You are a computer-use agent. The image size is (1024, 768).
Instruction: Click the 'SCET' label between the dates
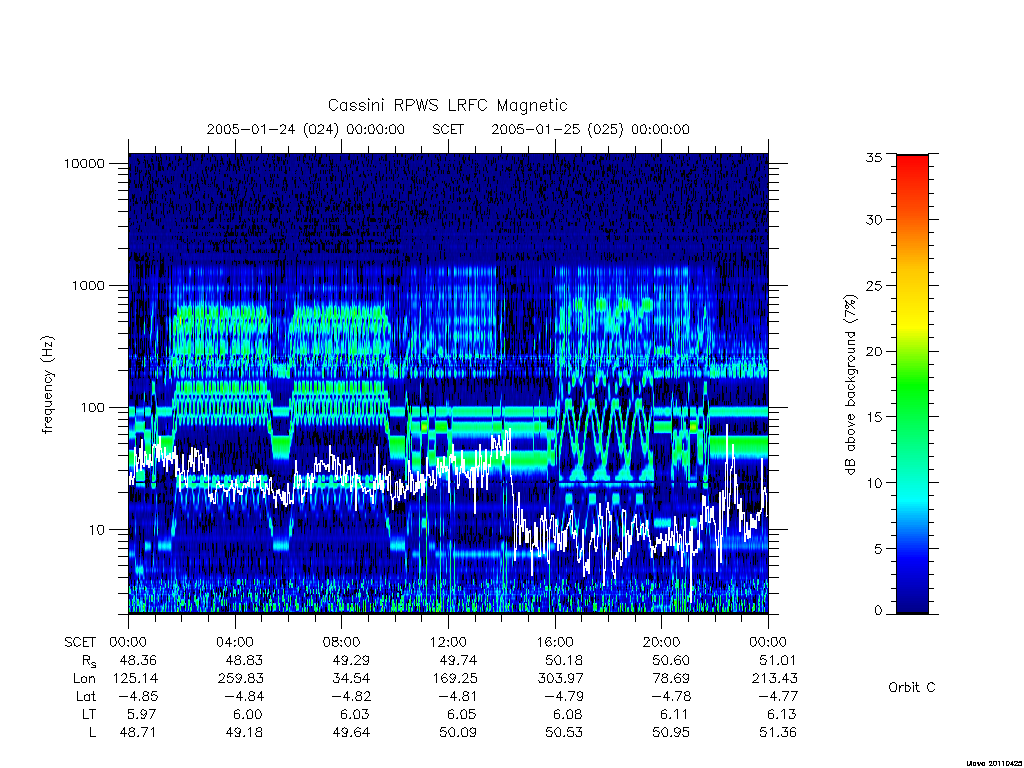click(448, 129)
